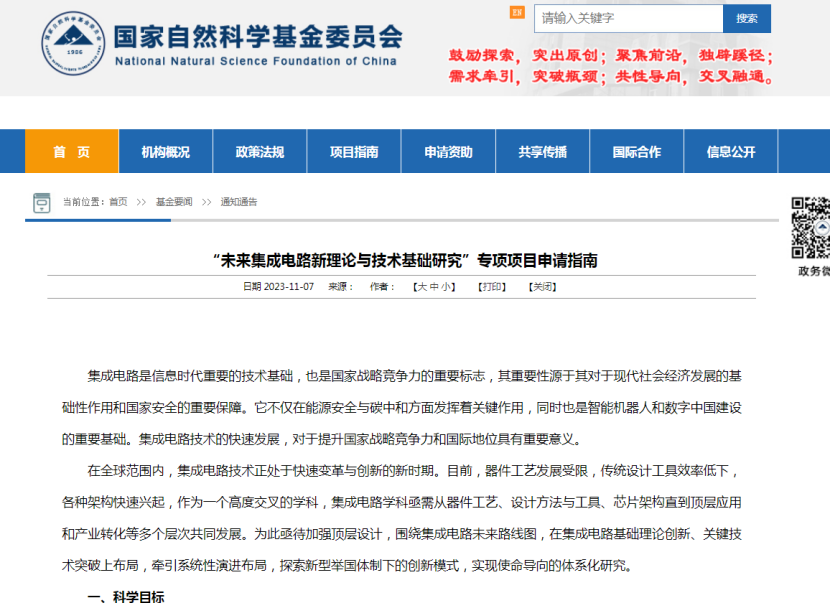This screenshot has width=830, height=604.
Task: Click the 首页 breadcrumb link
Action: click(x=118, y=202)
